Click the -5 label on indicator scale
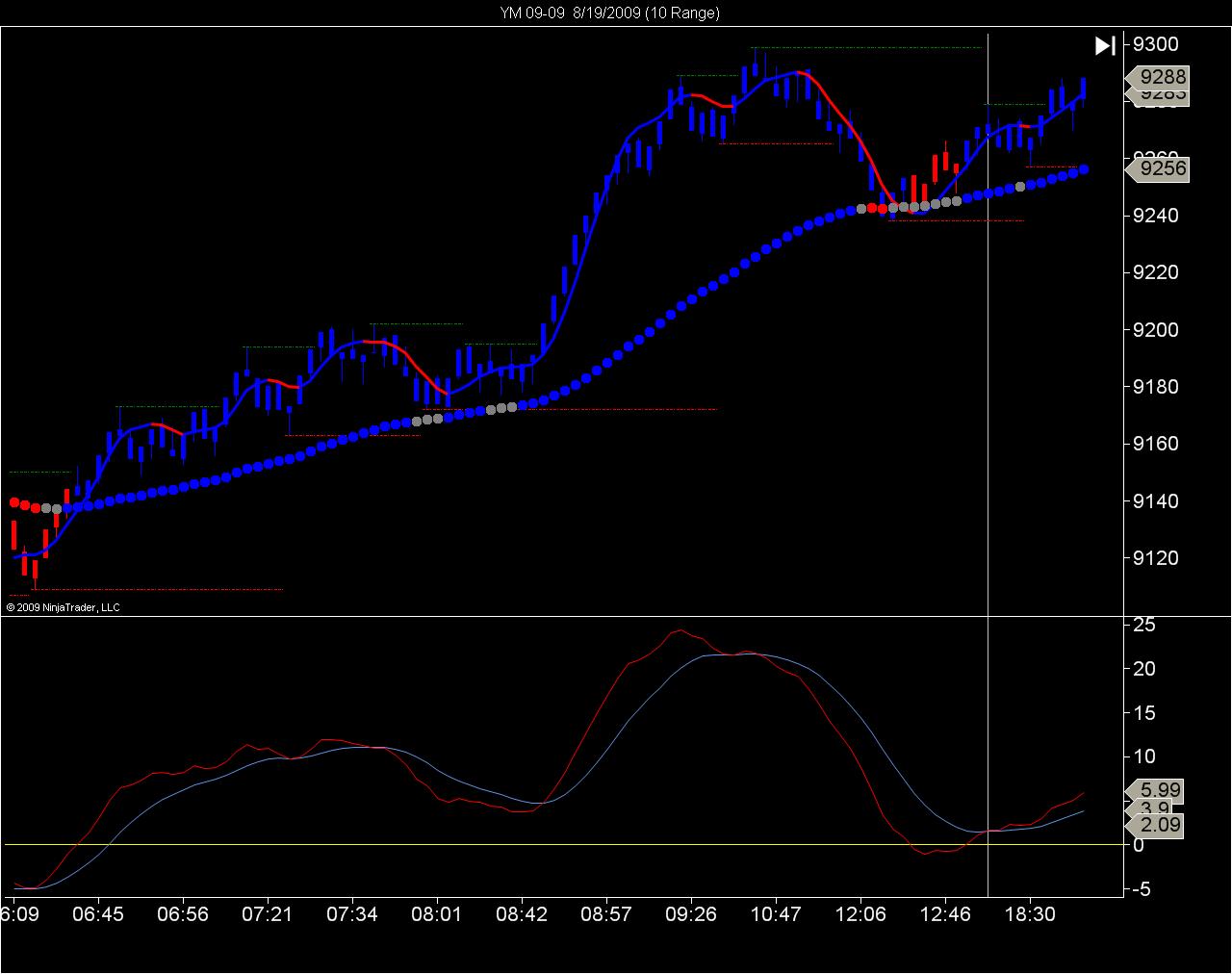This screenshot has width=1232, height=974. (1142, 889)
